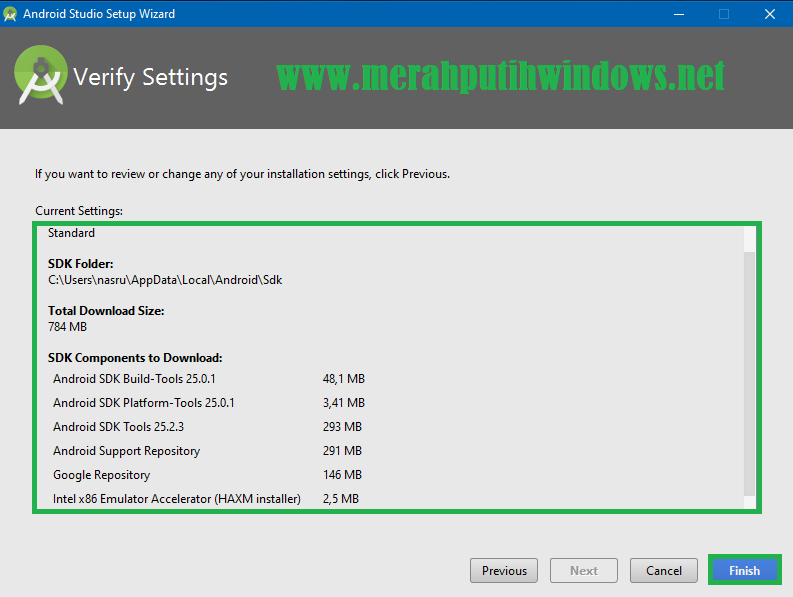Click 'Android Support Repository' row
The height and width of the screenshot is (597, 793).
208,451
